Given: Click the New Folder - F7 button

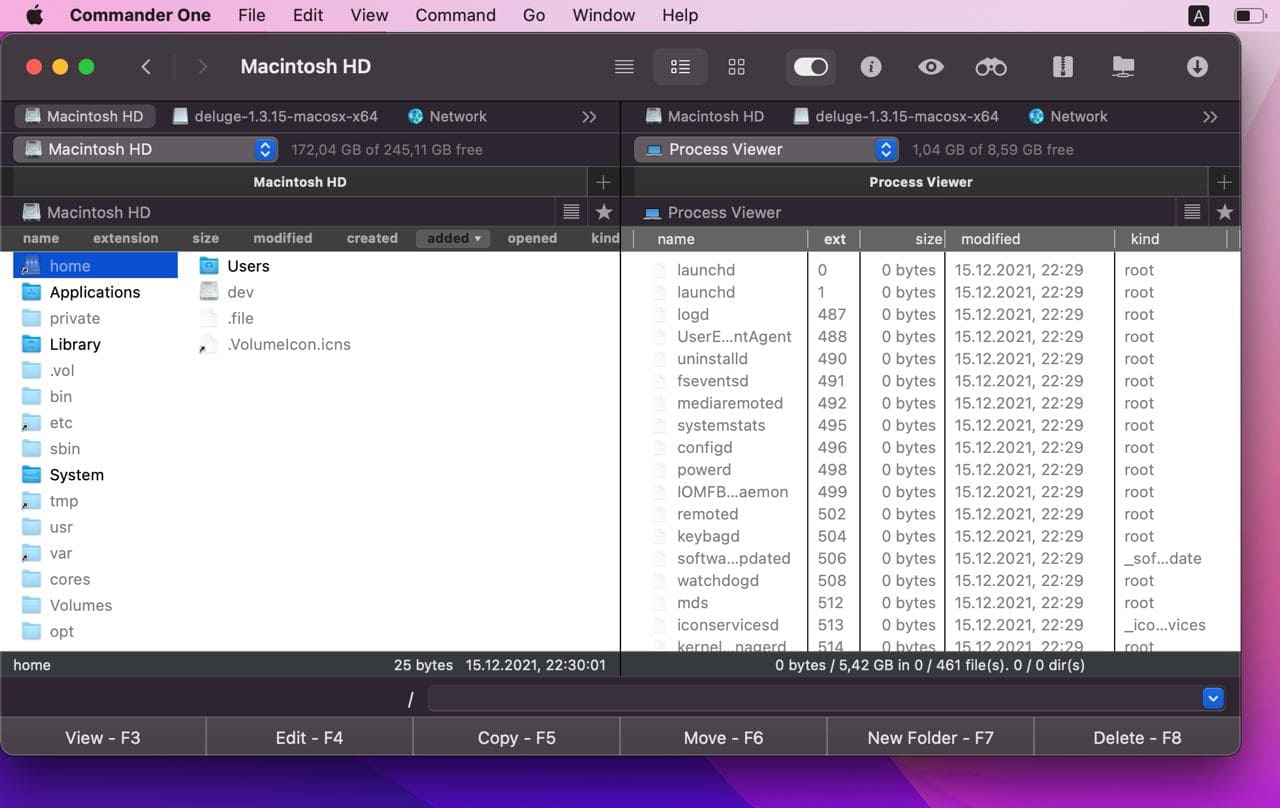Looking at the screenshot, I should coord(930,738).
